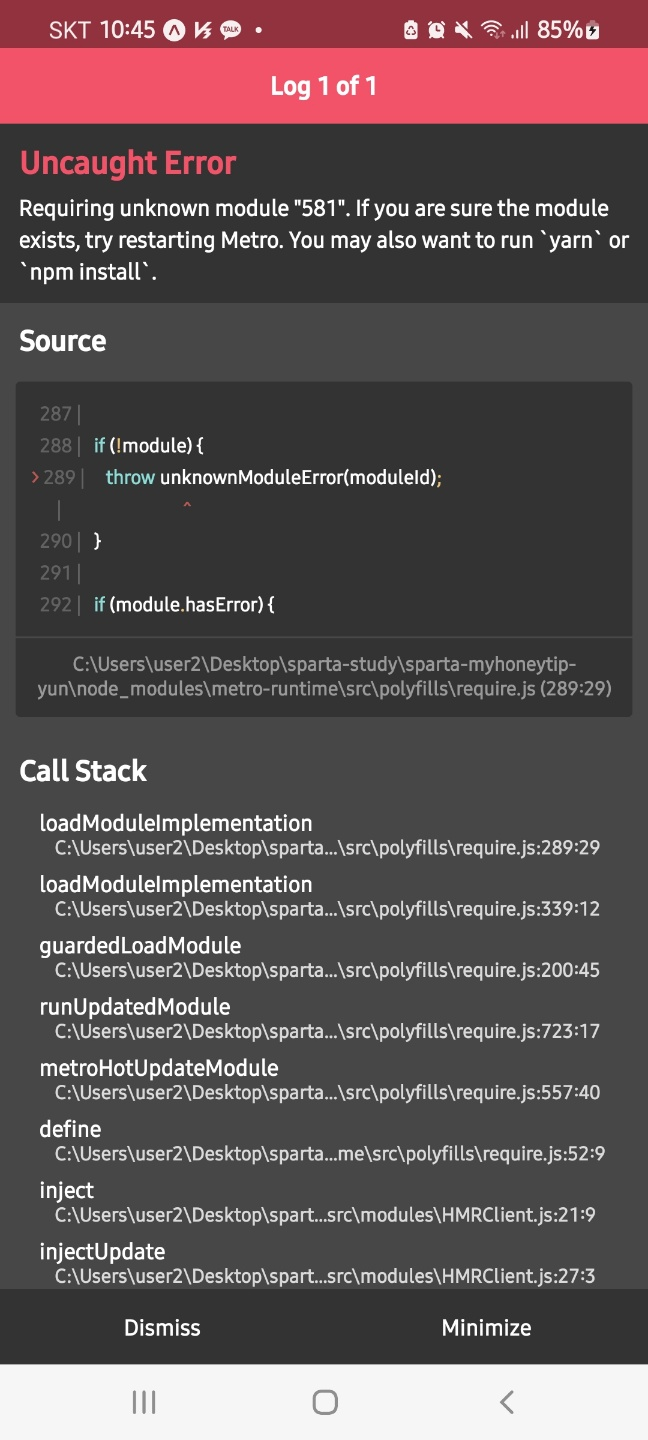Minimize the error overlay
Screen dimensions: 648x1440
pyautogui.click(x=486, y=1327)
